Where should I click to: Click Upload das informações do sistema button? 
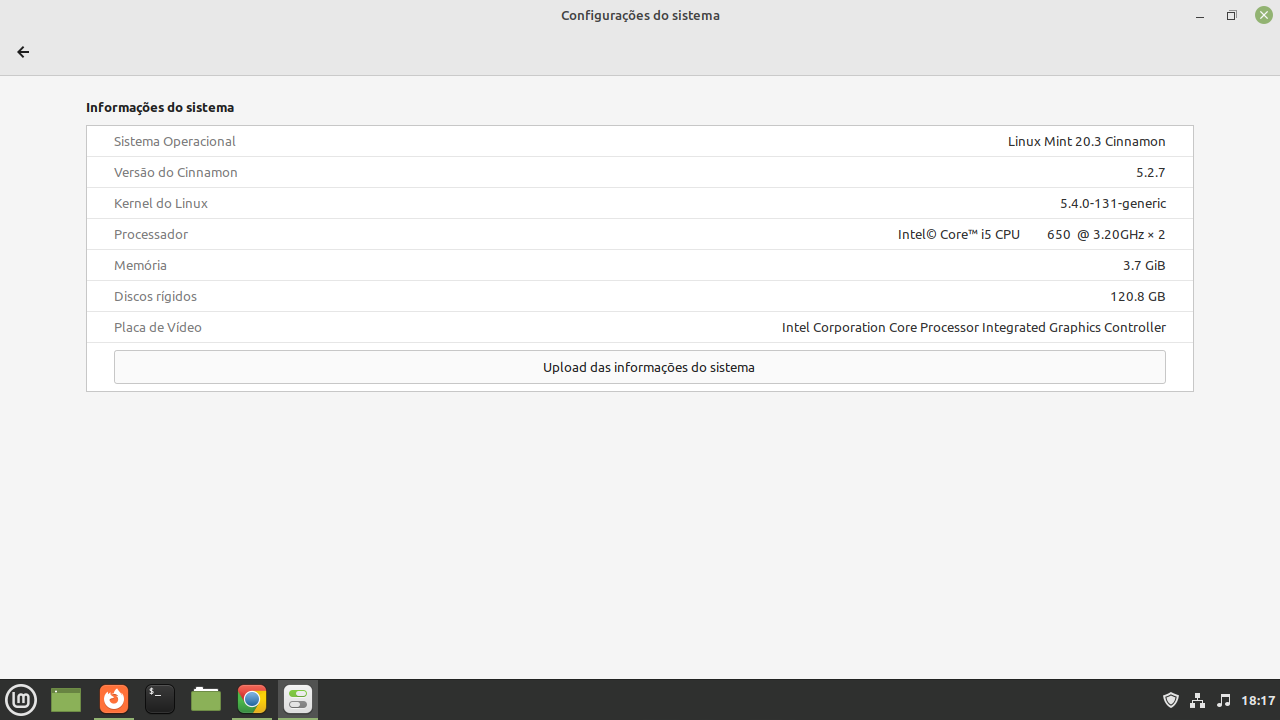pos(640,367)
